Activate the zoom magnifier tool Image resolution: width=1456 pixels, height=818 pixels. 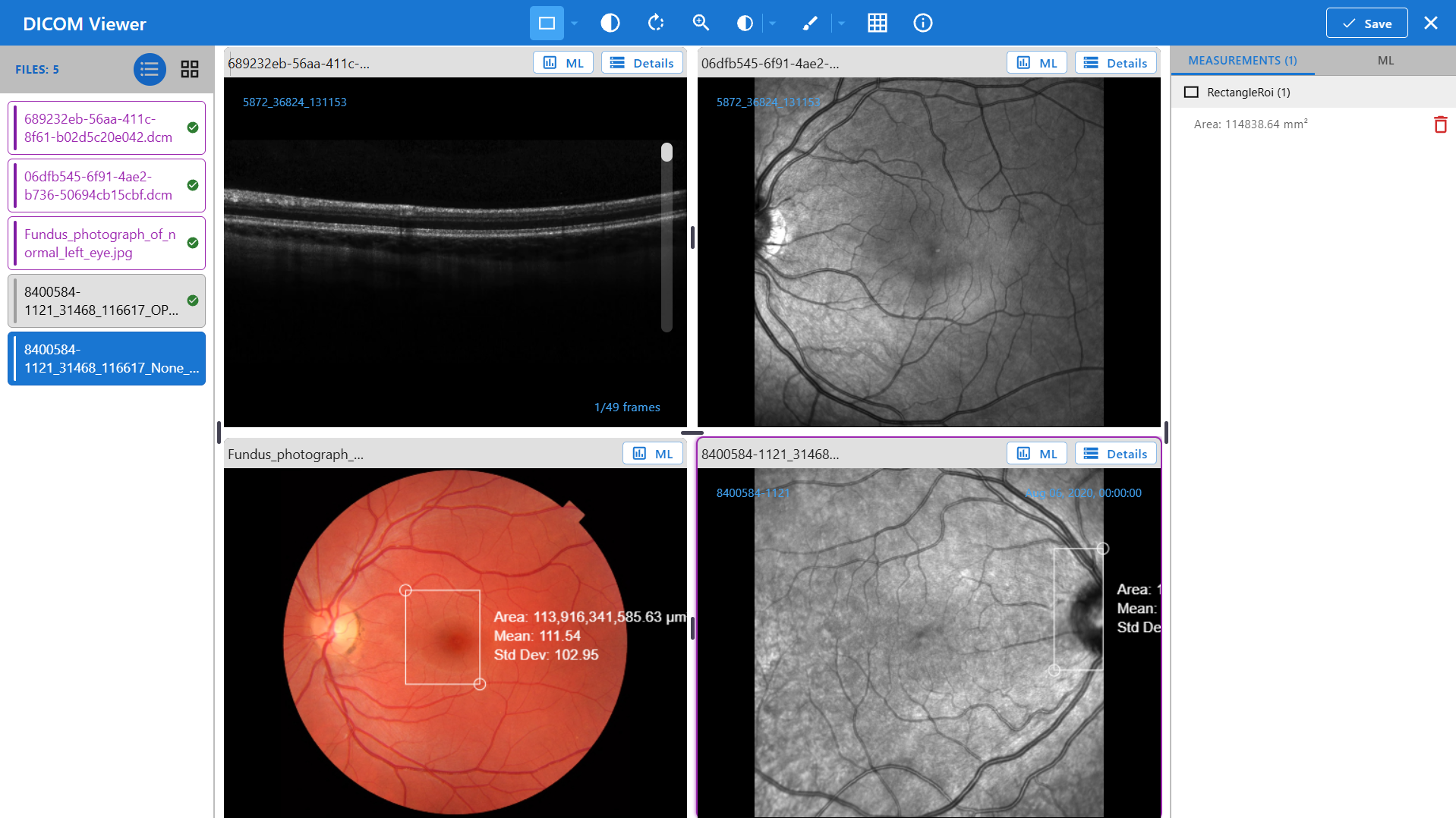(701, 24)
